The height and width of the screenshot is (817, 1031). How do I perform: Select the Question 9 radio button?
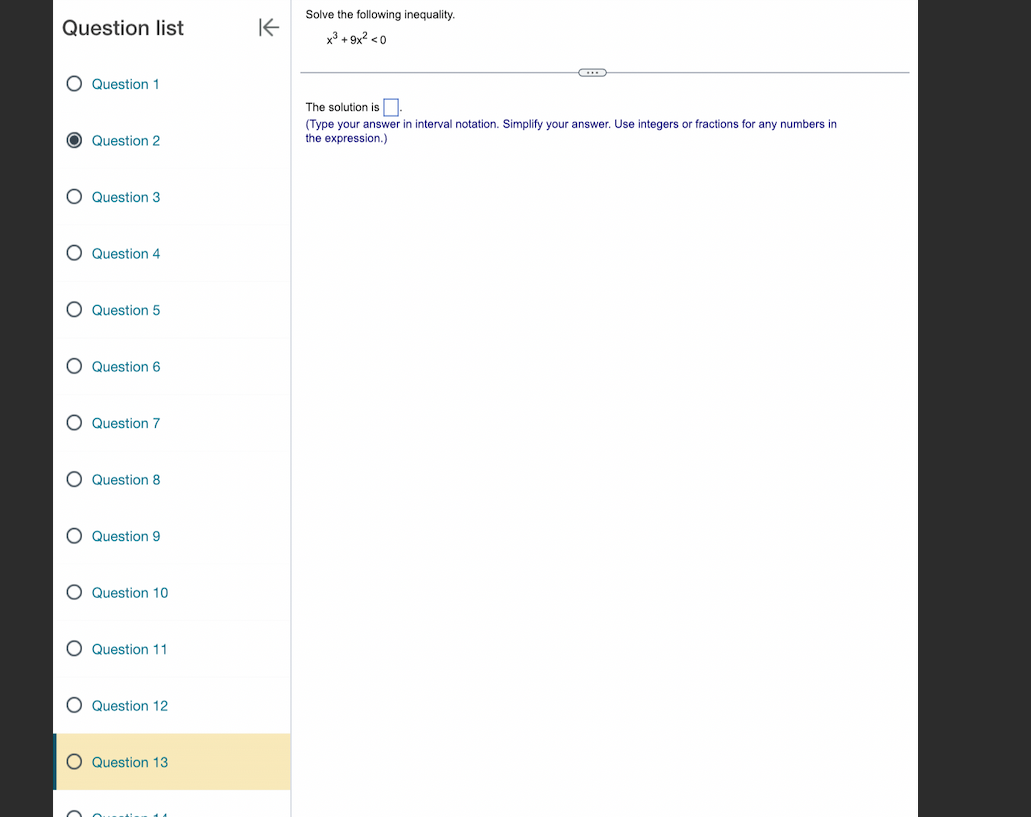pos(74,536)
